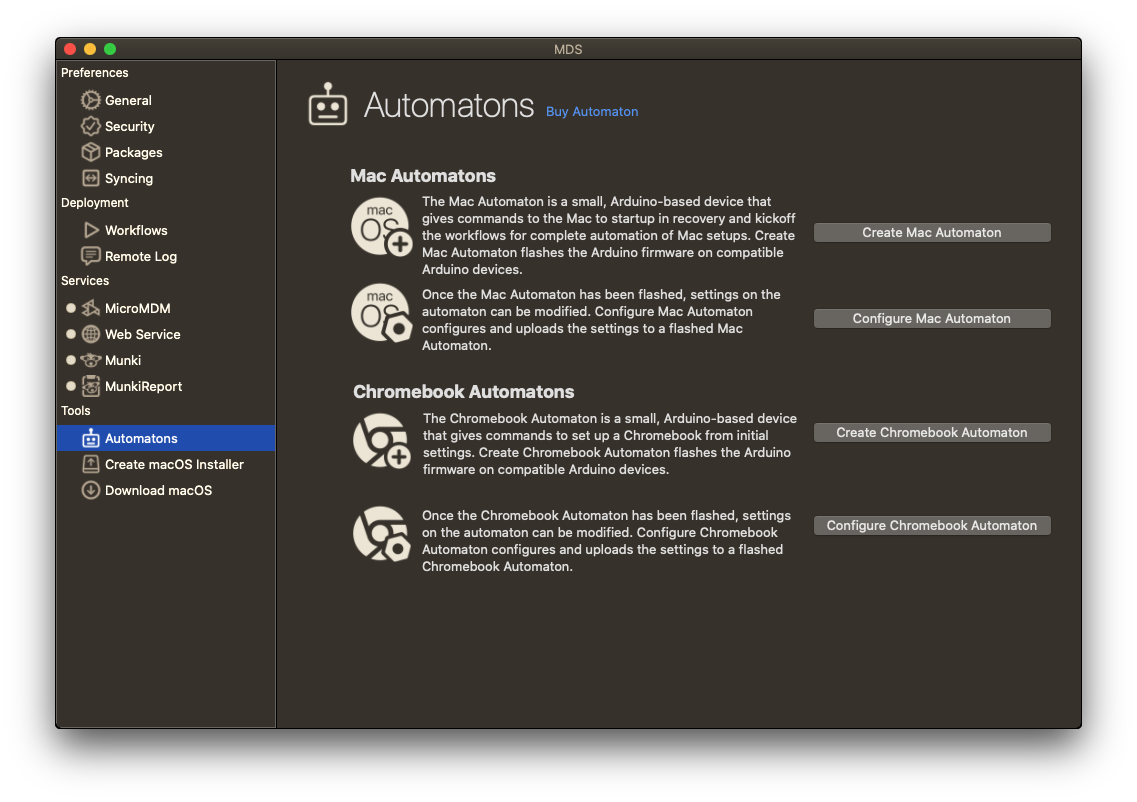Click the Create macOS Installer upload icon
This screenshot has height=802, width=1137.
click(91, 464)
